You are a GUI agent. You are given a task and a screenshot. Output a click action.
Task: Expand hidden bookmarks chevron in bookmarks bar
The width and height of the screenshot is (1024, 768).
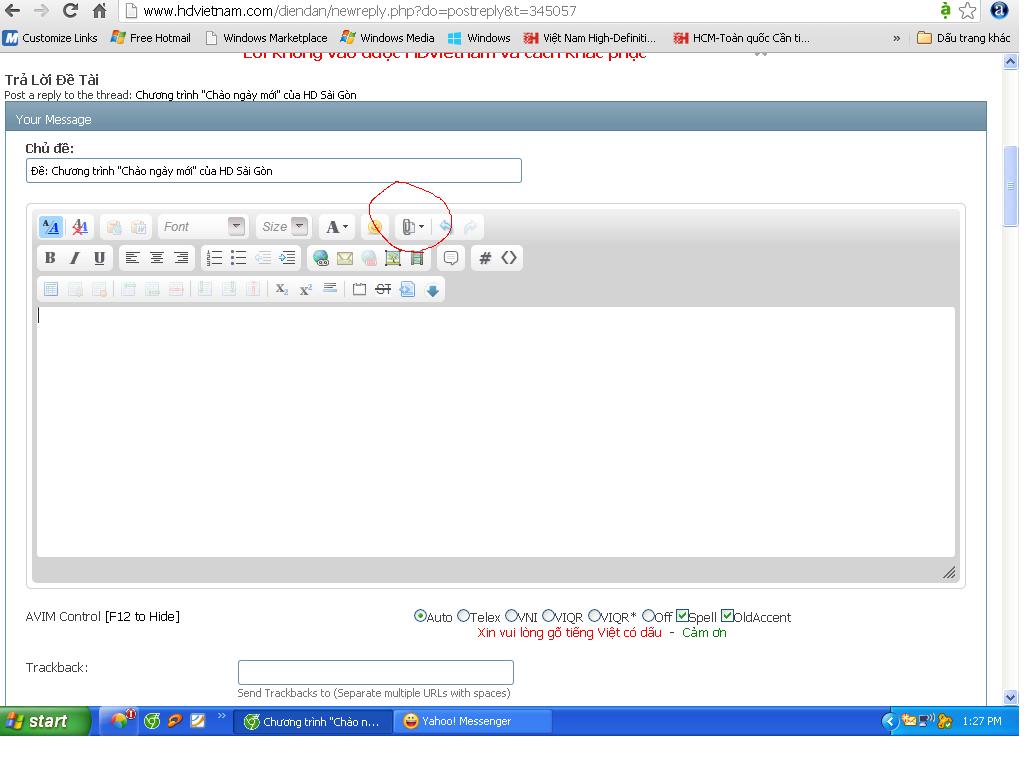pyautogui.click(x=897, y=39)
